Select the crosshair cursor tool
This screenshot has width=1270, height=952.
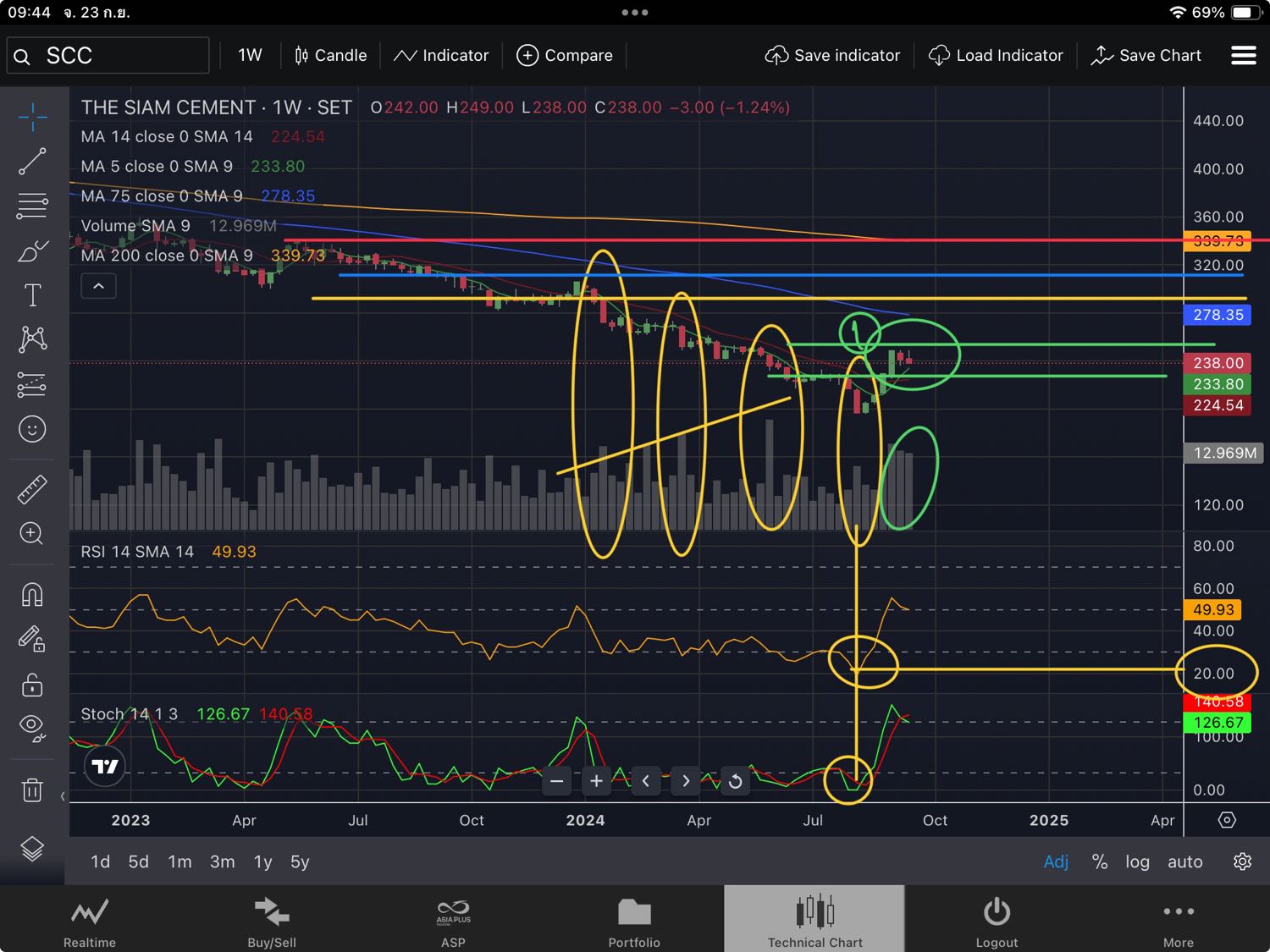(32, 117)
